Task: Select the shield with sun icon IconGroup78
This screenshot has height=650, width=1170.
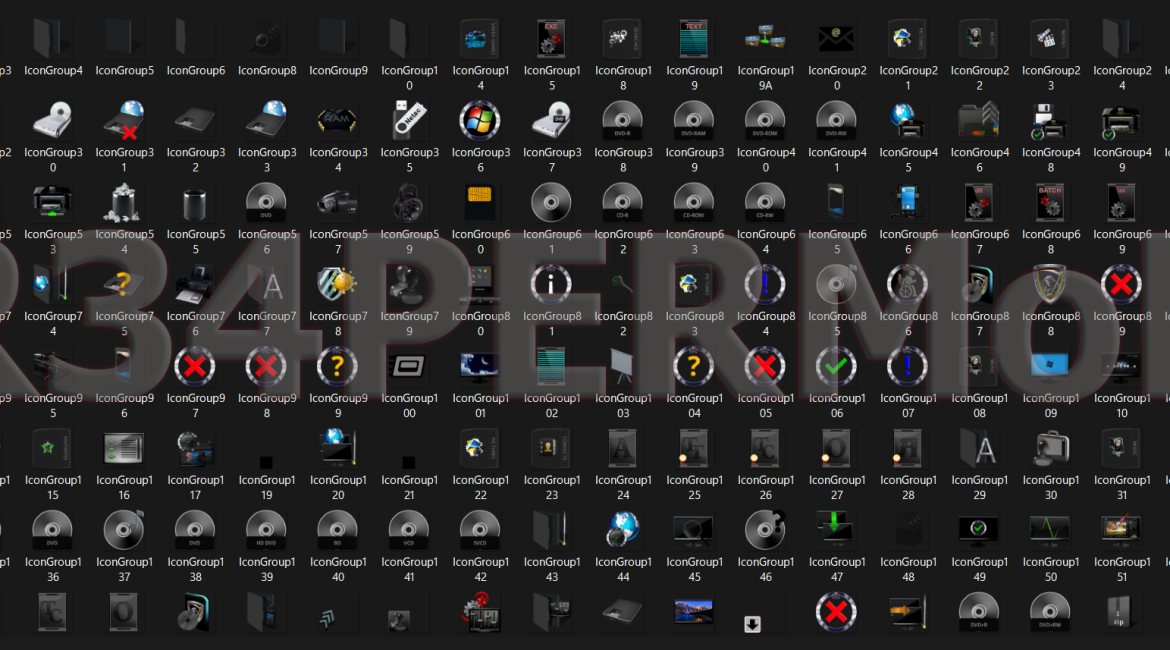Action: 338,285
